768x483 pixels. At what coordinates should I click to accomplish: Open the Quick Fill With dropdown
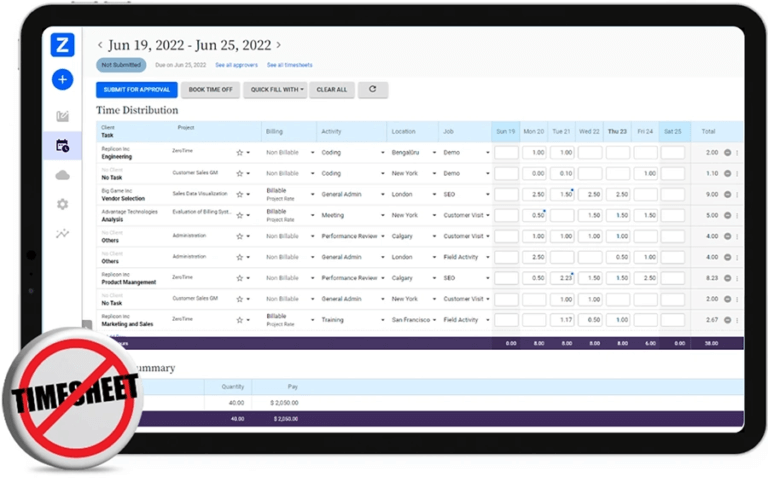point(278,89)
